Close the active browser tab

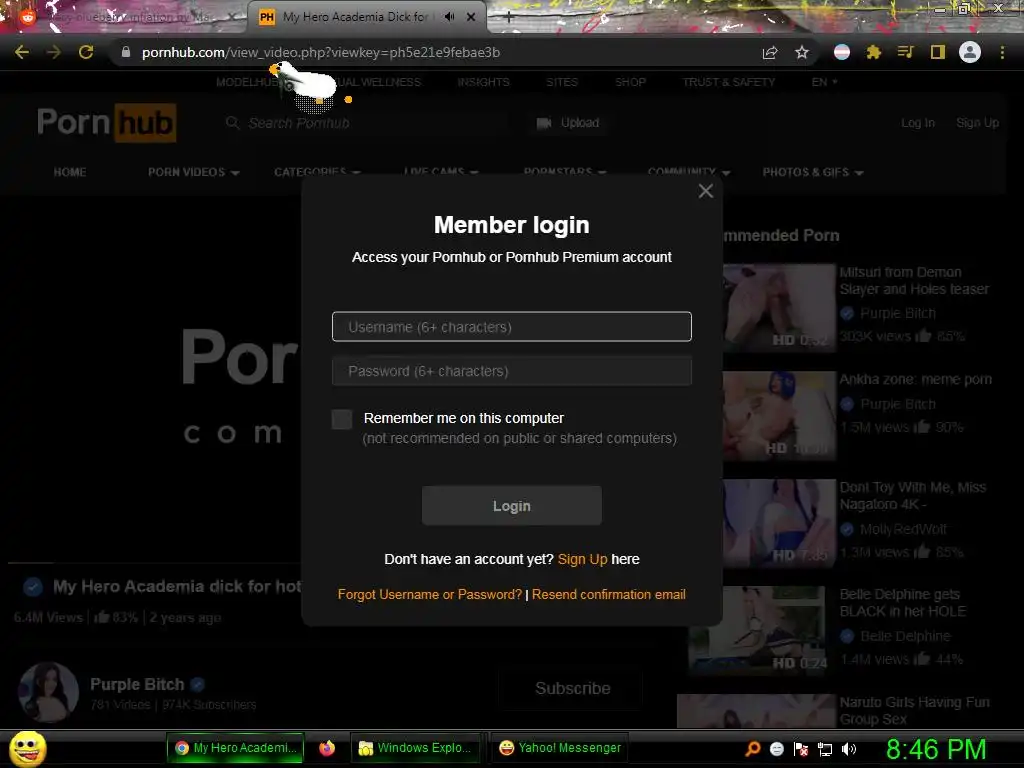(x=471, y=17)
